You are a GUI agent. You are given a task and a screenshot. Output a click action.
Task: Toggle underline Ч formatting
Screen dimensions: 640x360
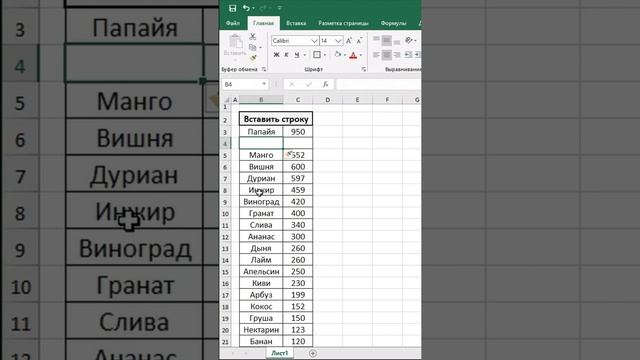pos(297,55)
